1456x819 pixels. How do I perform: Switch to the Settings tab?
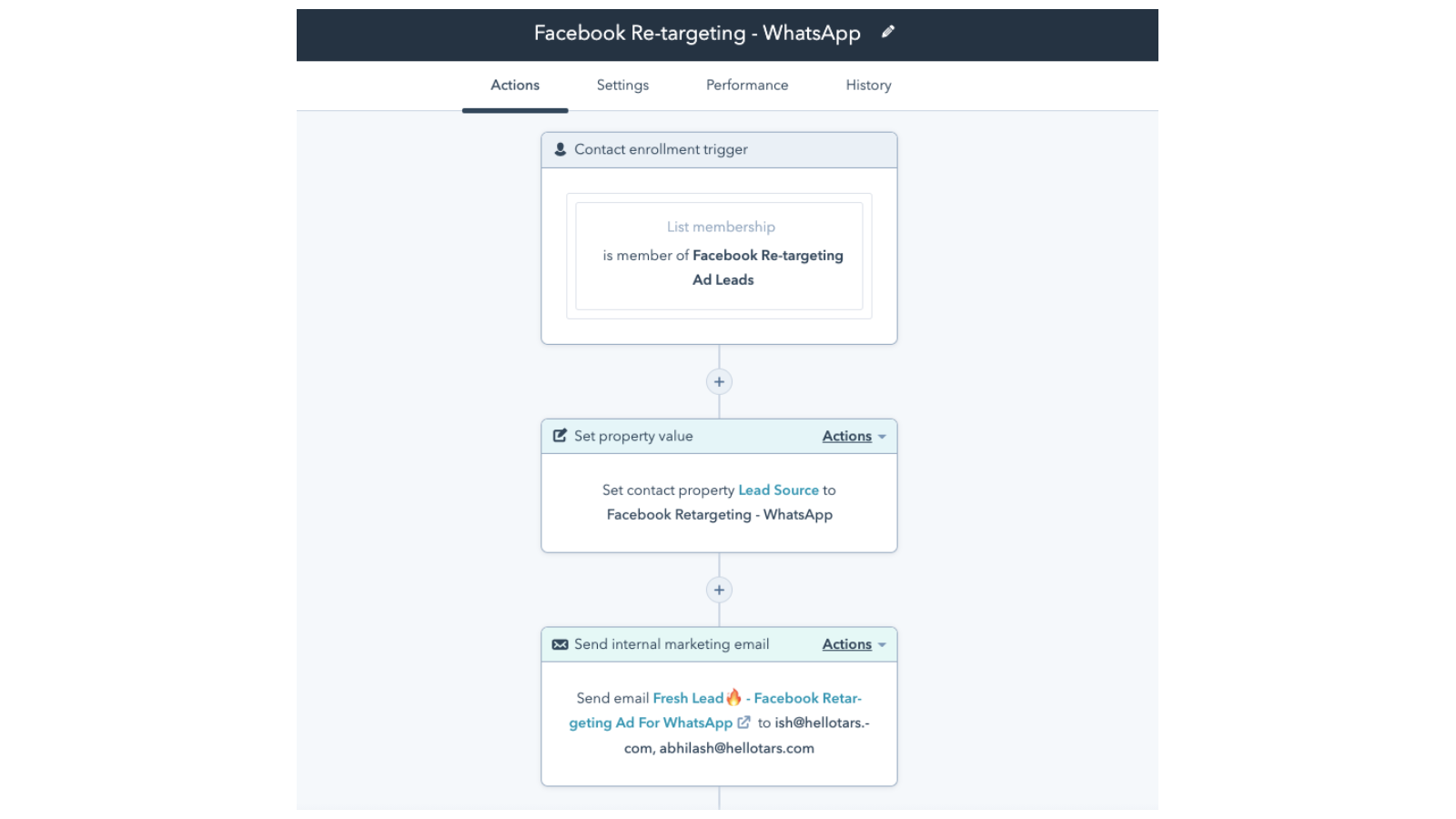click(622, 85)
